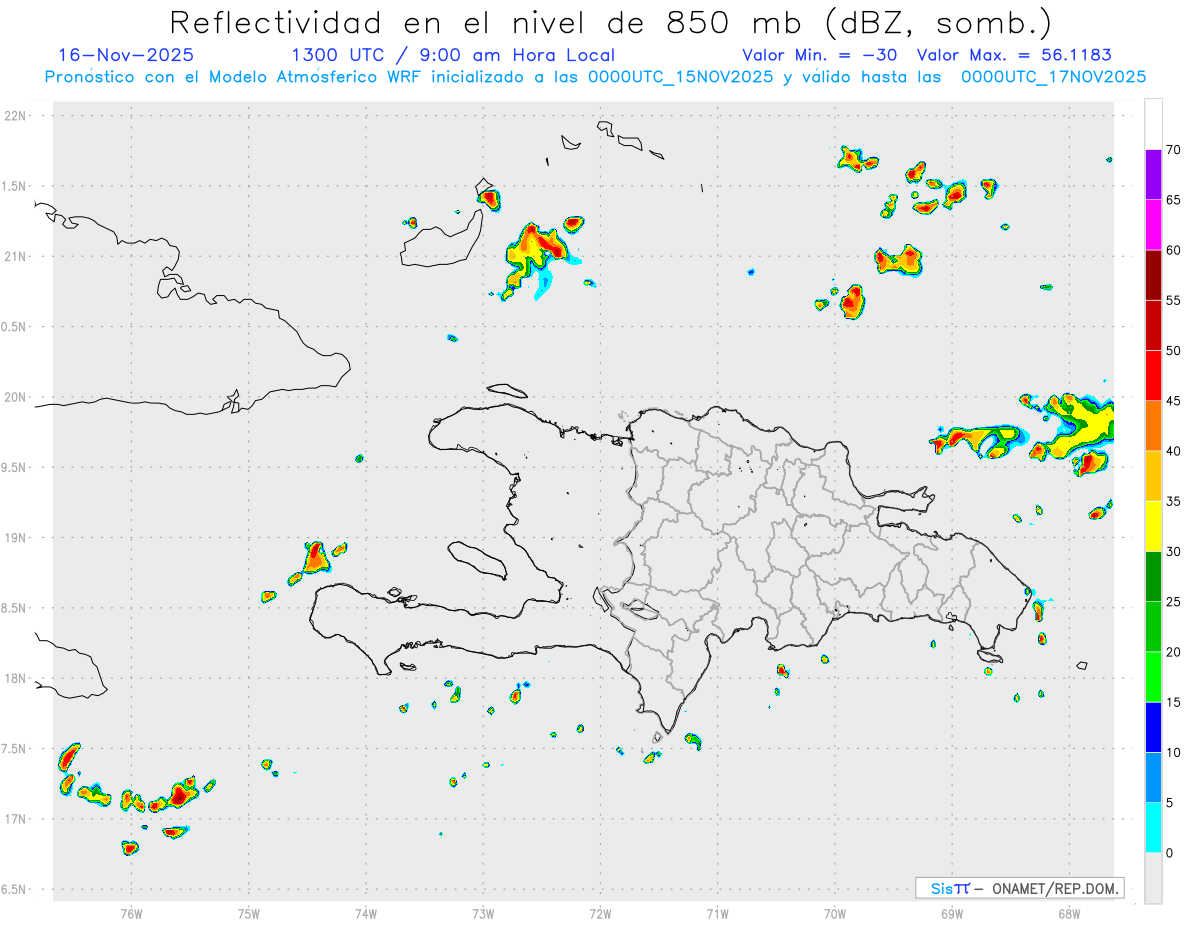Click the '68W' longitude label
Viewport: 1200px width, 927px height.
click(1069, 913)
